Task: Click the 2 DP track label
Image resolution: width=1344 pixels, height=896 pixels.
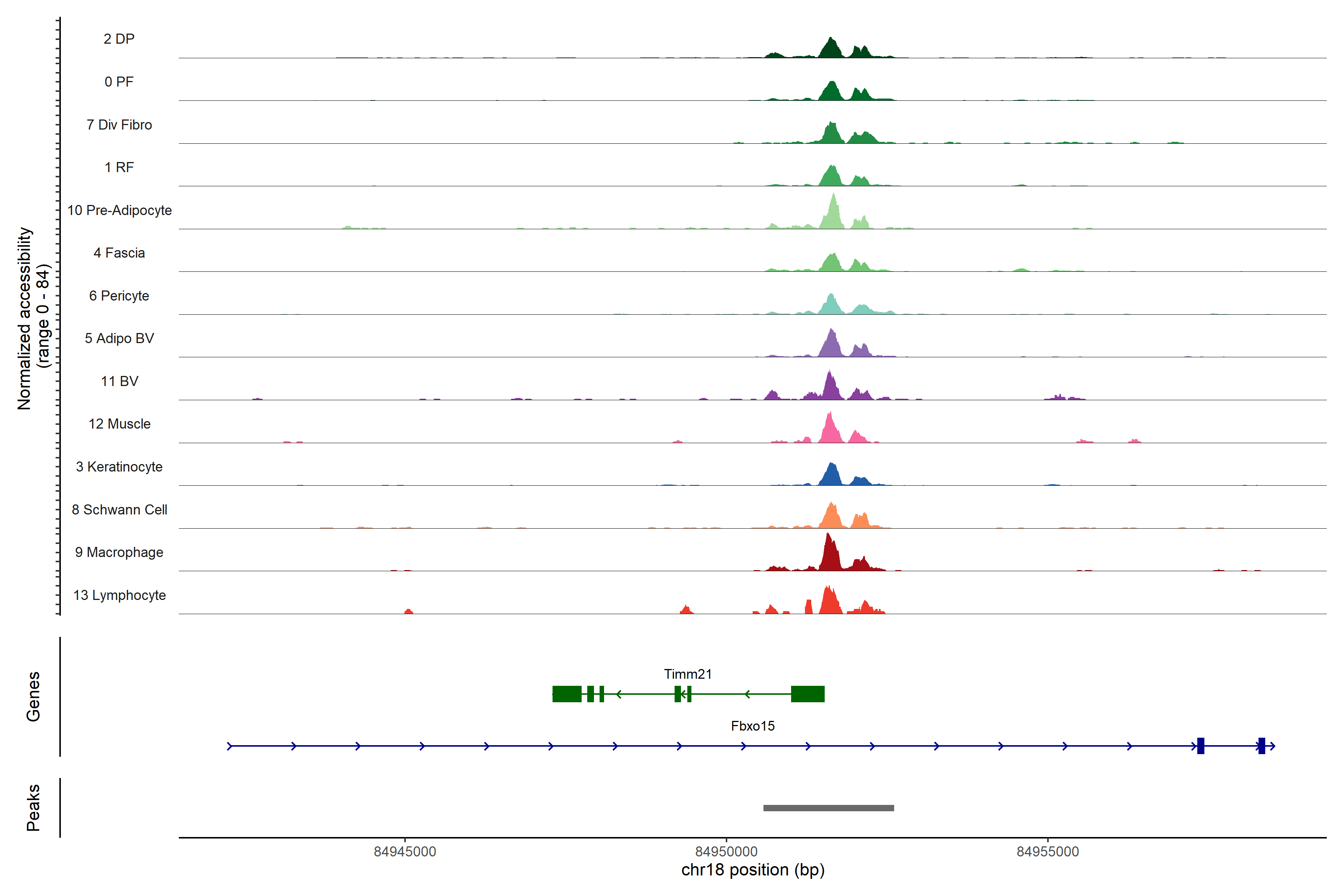Action: point(119,39)
